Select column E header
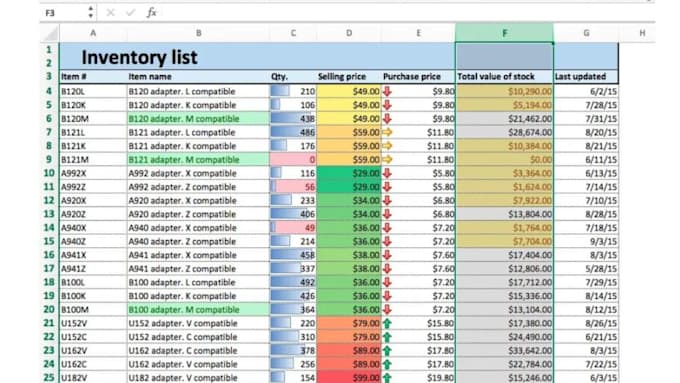Image resolution: width=680 pixels, height=383 pixels. (418, 33)
